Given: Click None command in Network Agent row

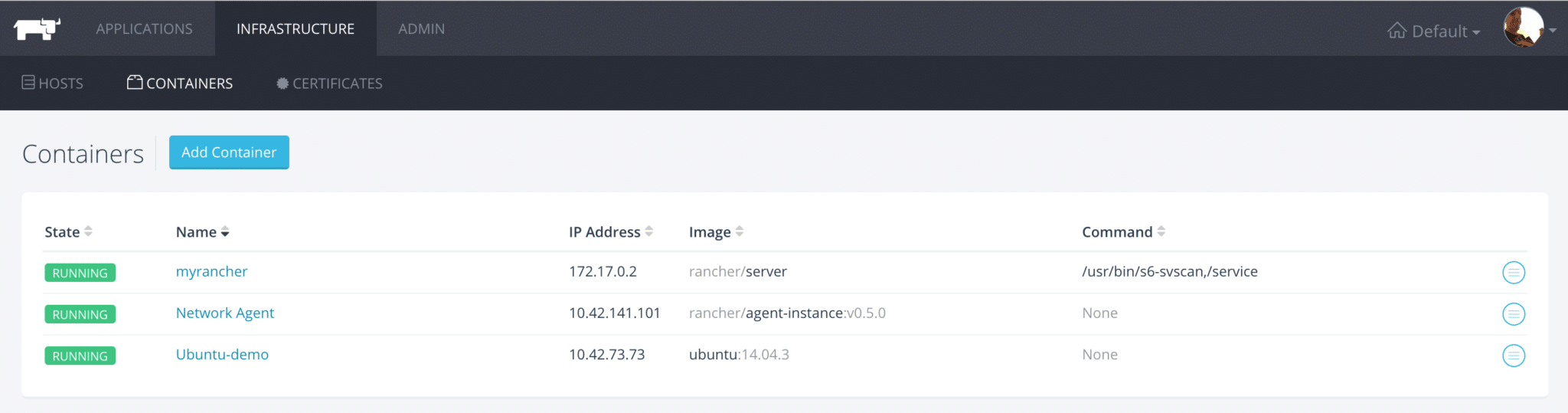Looking at the screenshot, I should pyautogui.click(x=1099, y=313).
